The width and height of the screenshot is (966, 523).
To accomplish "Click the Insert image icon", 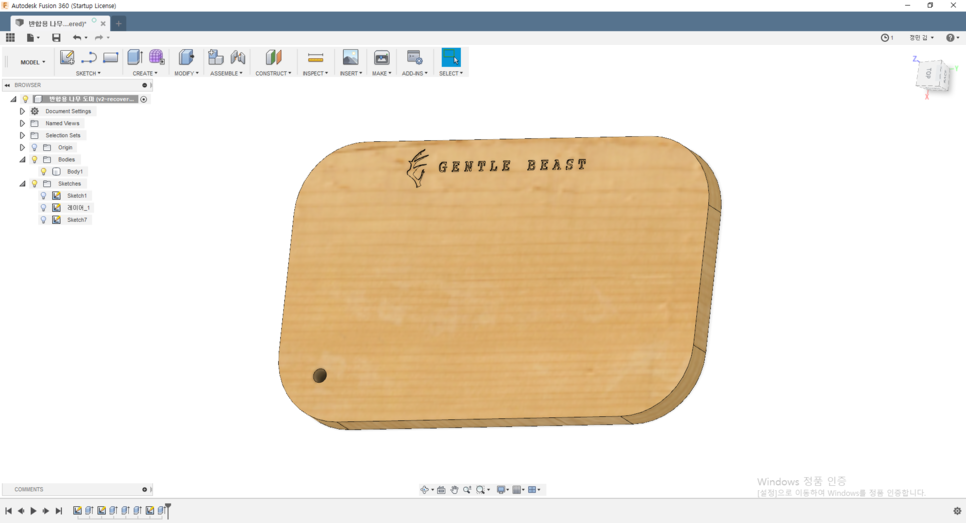I will [351, 58].
